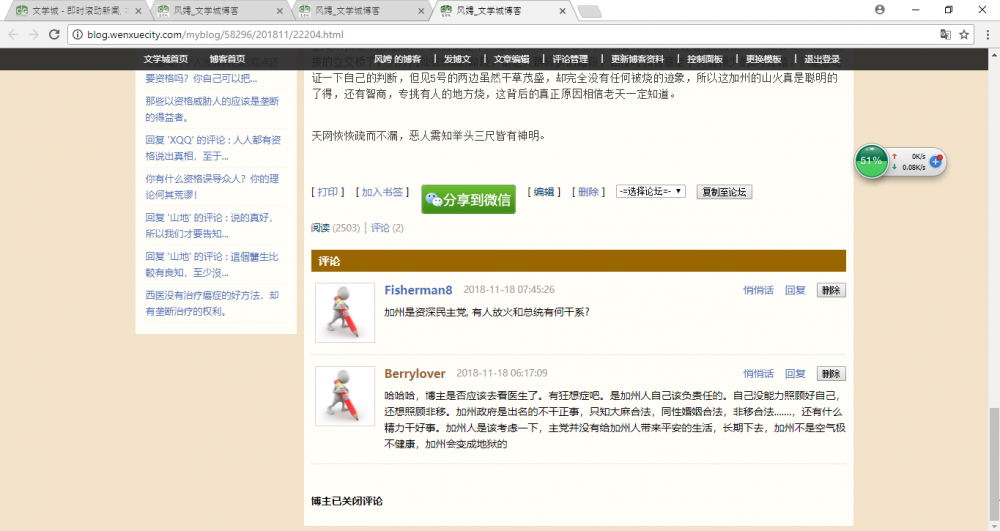Open the 控制面板 menu item
1000x531 pixels.
pyautogui.click(x=704, y=59)
